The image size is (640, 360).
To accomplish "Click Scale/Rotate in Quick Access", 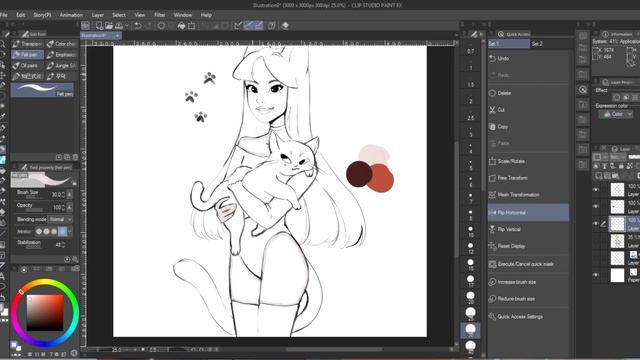I will pyautogui.click(x=528, y=161).
